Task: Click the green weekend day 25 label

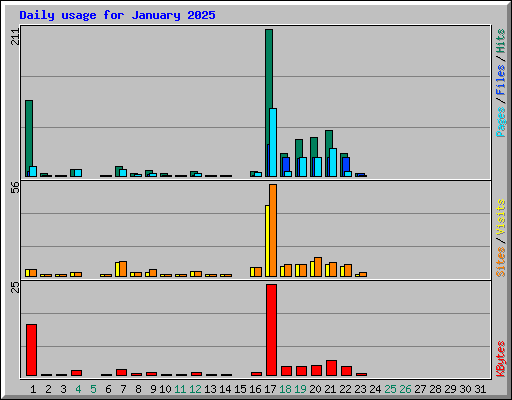Action: (x=390, y=389)
